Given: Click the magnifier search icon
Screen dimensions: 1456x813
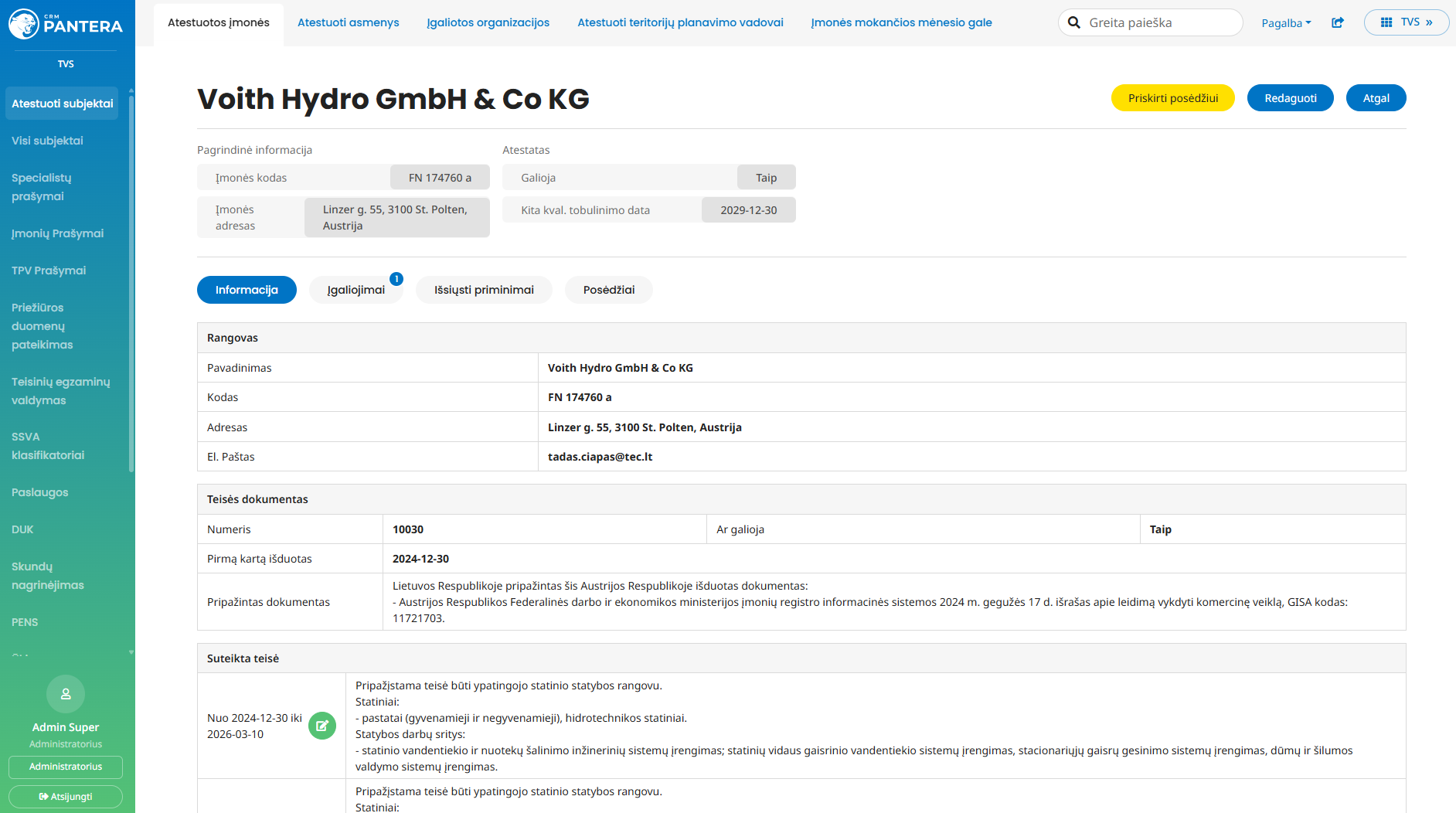Looking at the screenshot, I should tap(1074, 22).
